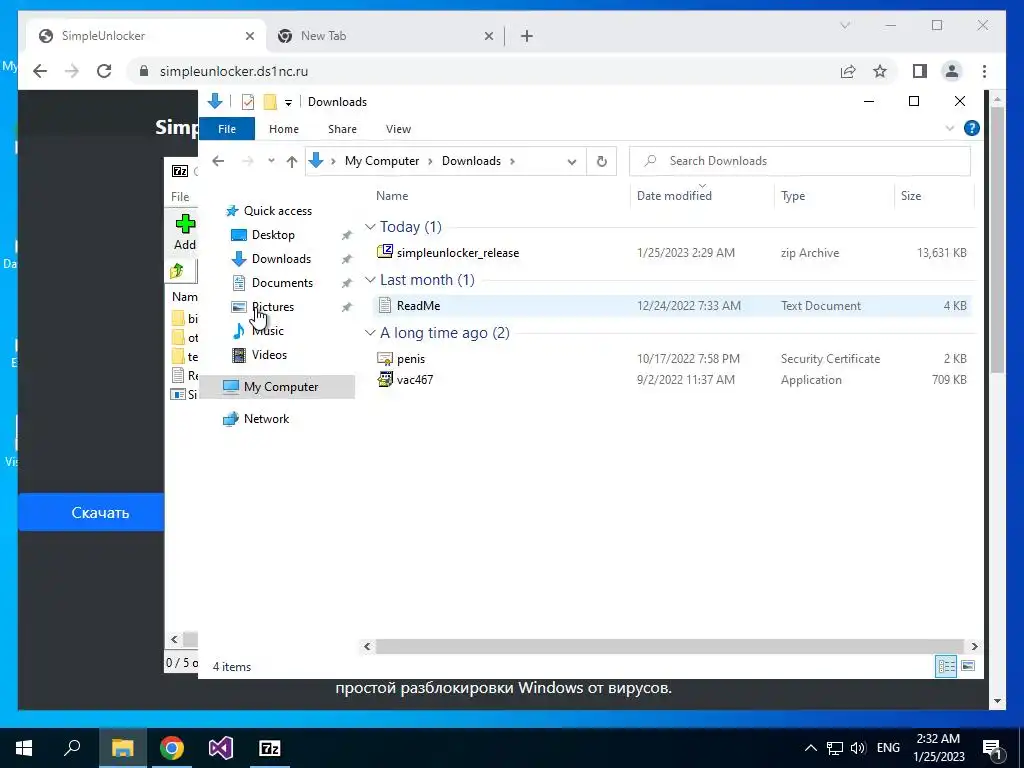
Task: Click the Quick access star item
Action: (278, 210)
